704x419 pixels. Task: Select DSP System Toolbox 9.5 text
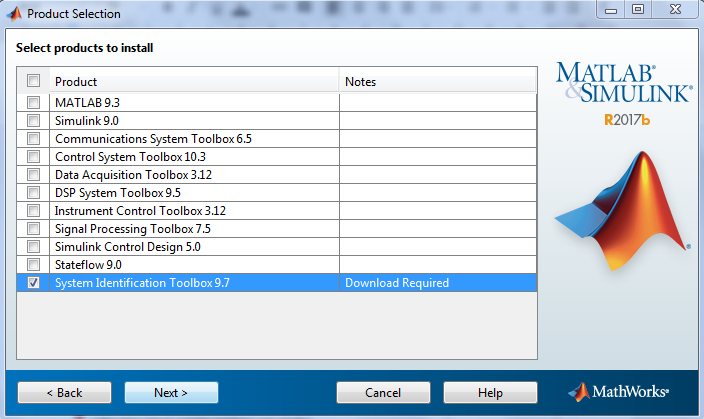(118, 193)
